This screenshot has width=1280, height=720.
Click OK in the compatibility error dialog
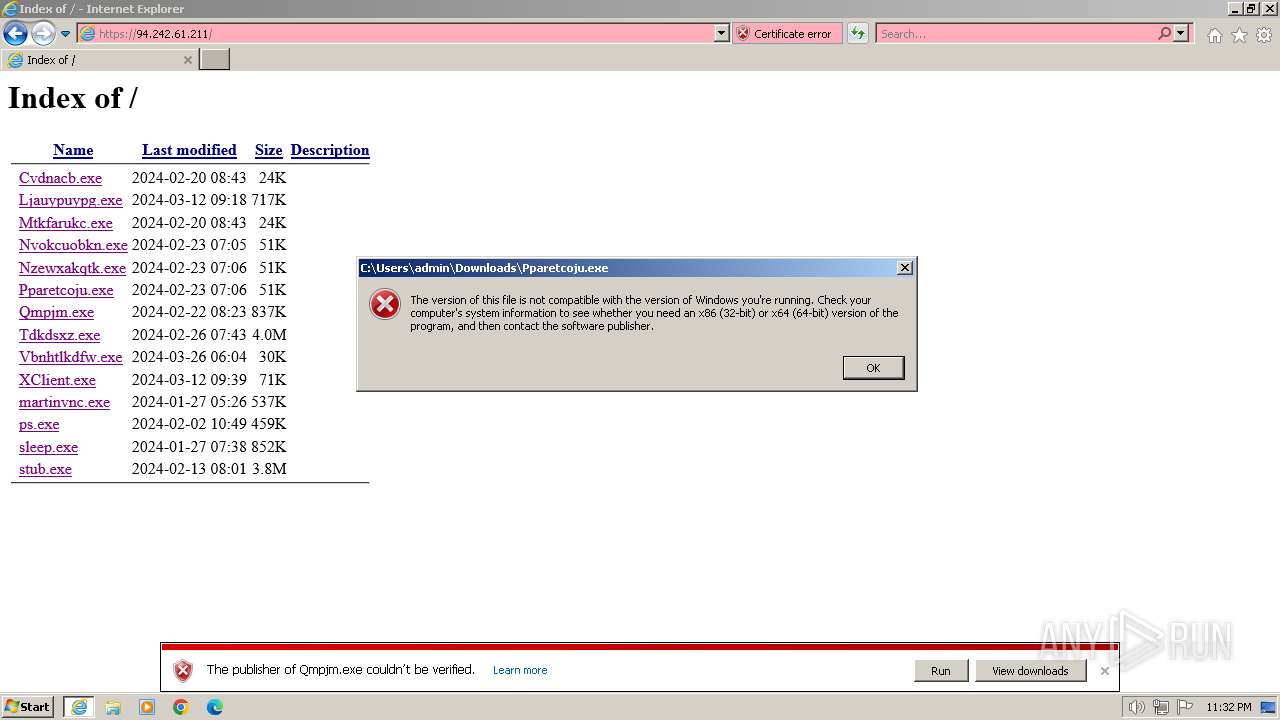[x=873, y=368]
